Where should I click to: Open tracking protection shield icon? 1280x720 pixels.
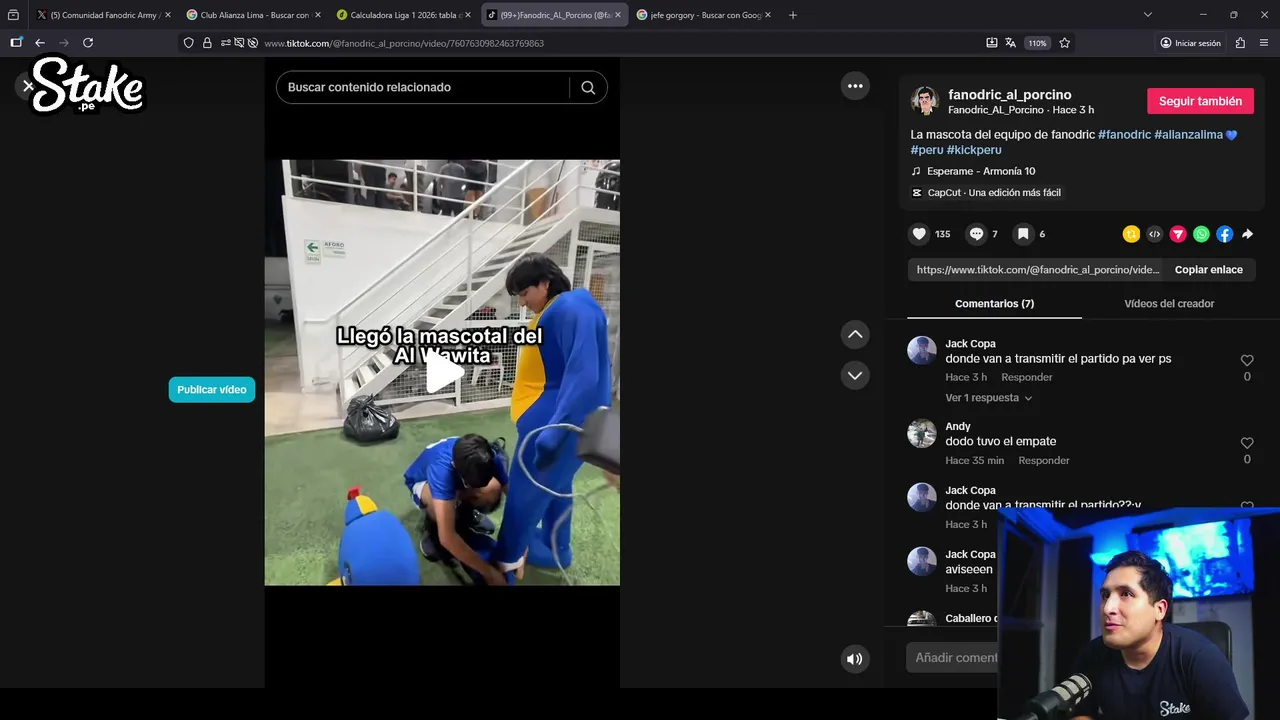[x=188, y=43]
